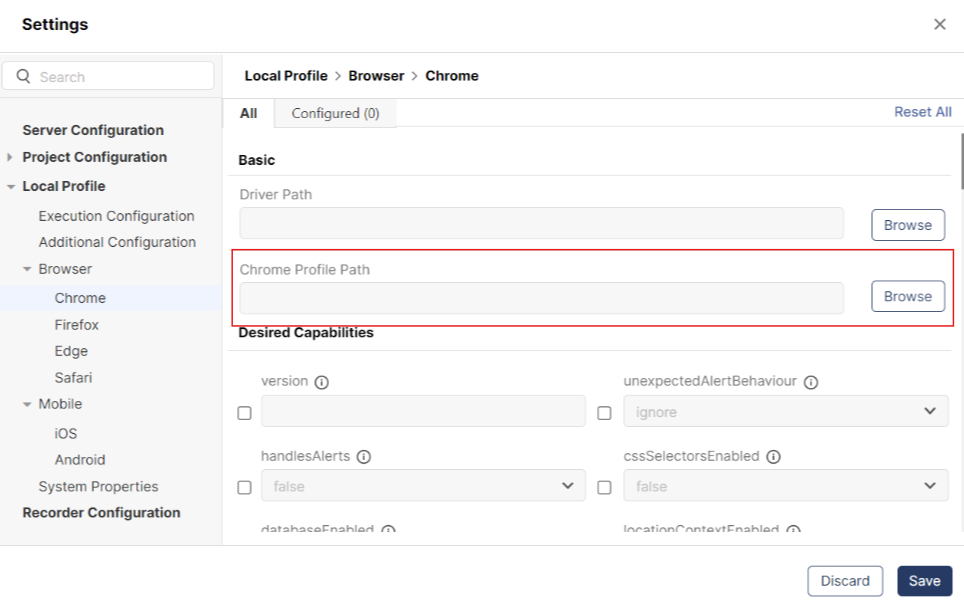Check the handlesAlerts checkbox
This screenshot has width=964, height=607.
pyautogui.click(x=245, y=487)
